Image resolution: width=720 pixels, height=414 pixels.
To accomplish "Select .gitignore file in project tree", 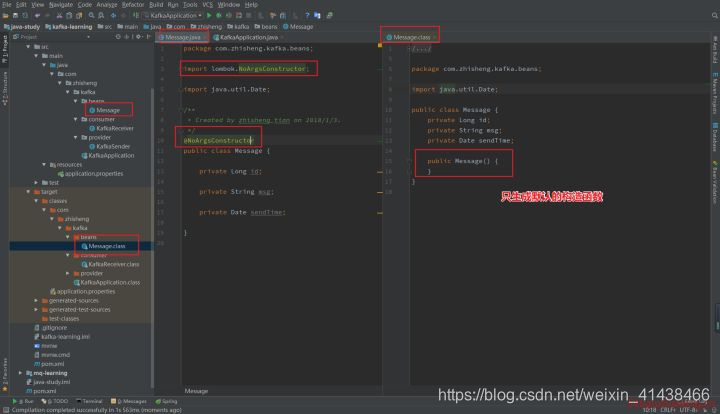I will [x=51, y=328].
